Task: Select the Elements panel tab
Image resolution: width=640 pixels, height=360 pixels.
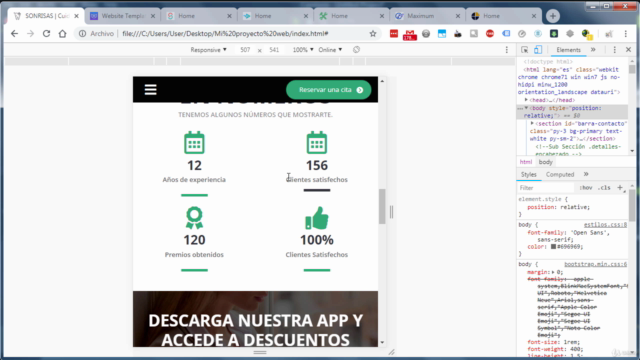Action: [x=568, y=50]
